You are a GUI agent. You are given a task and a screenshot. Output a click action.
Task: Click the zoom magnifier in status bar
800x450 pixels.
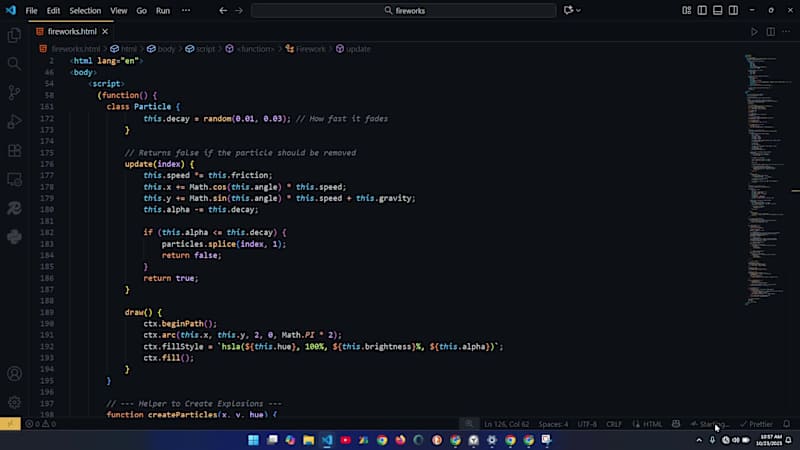469,424
